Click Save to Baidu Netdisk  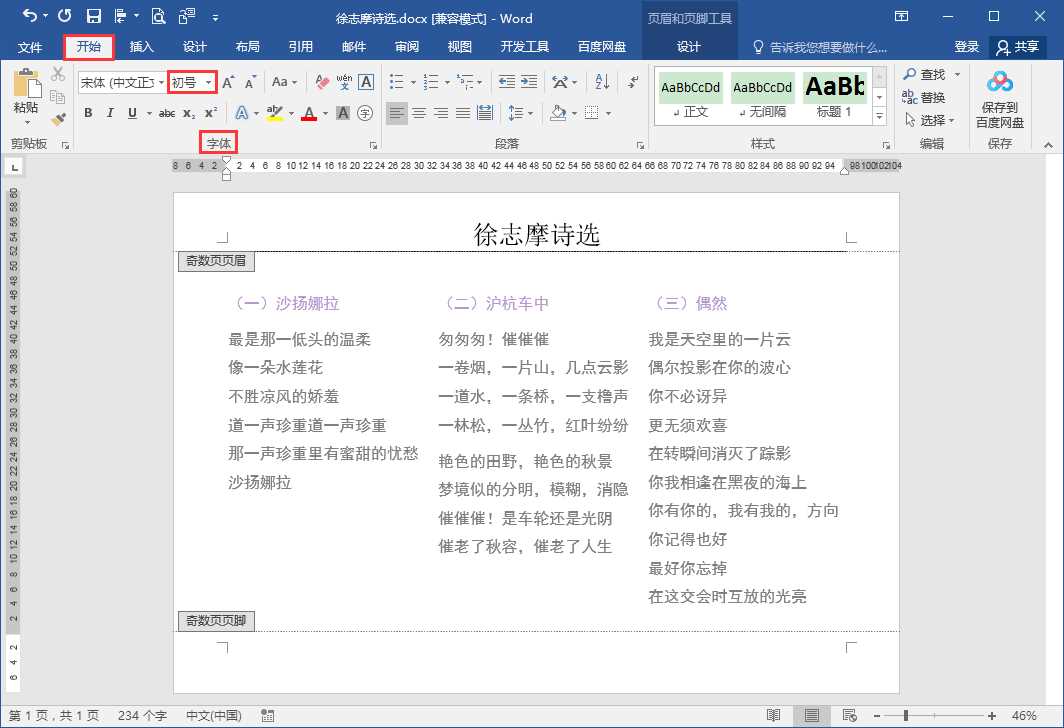point(999,97)
